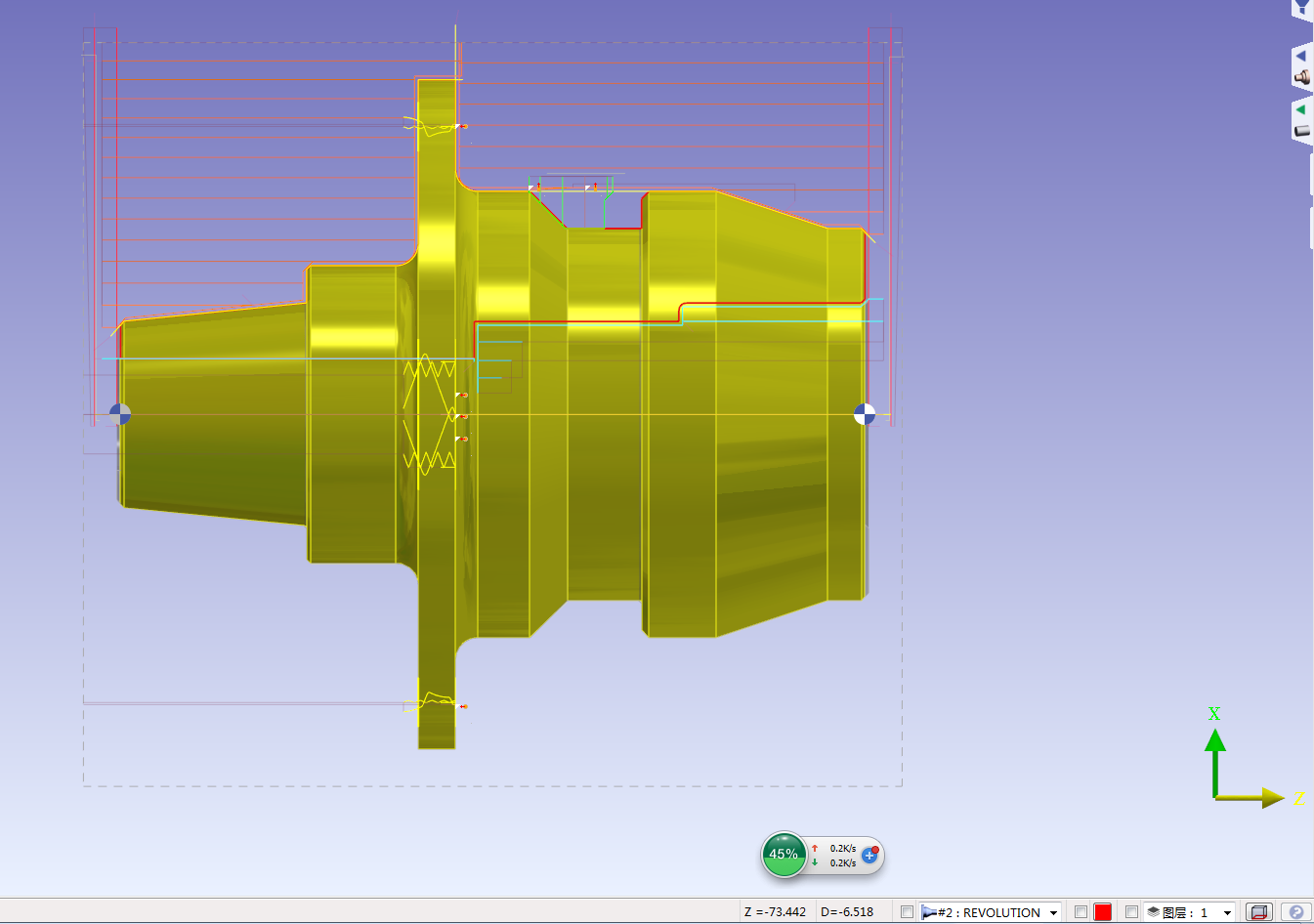Tick the checkbox beside the red color swatch
The image size is (1314, 924).
pos(1081,912)
